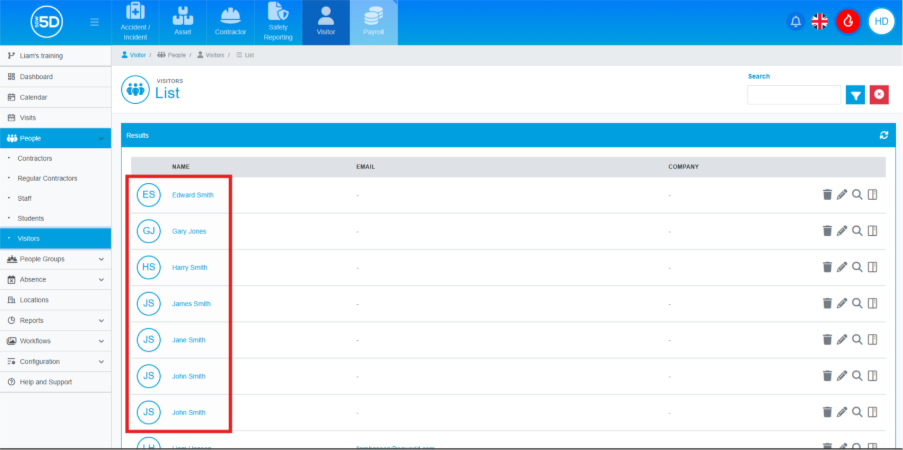
Task: Open Locations in the sidebar
Action: 55,300
